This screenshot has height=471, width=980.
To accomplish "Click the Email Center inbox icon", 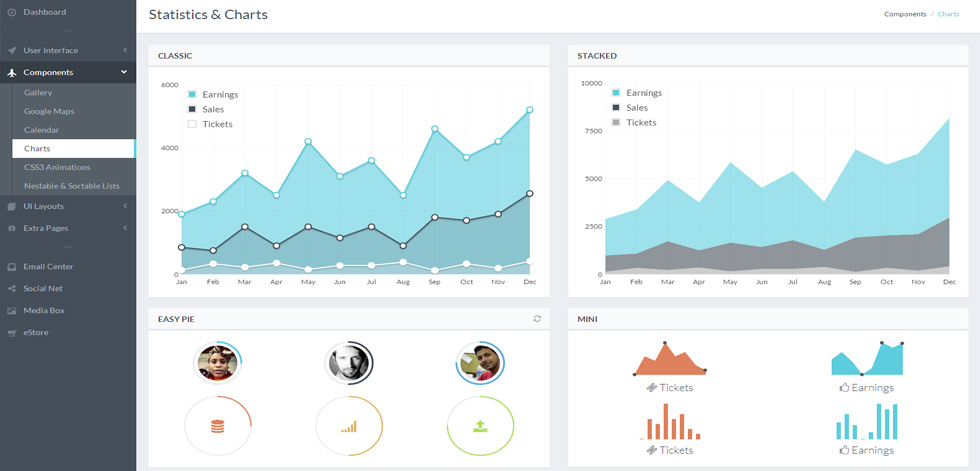I will [11, 267].
